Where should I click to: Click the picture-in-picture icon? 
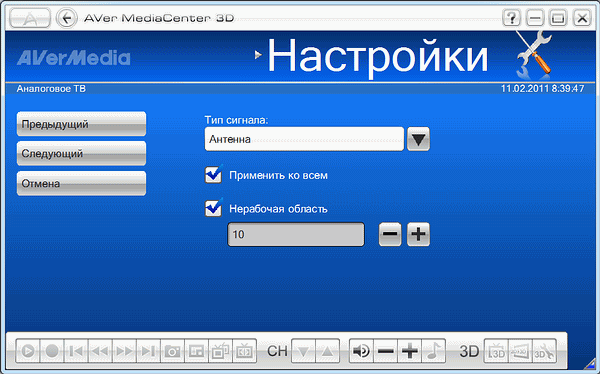pyautogui.click(x=197, y=351)
